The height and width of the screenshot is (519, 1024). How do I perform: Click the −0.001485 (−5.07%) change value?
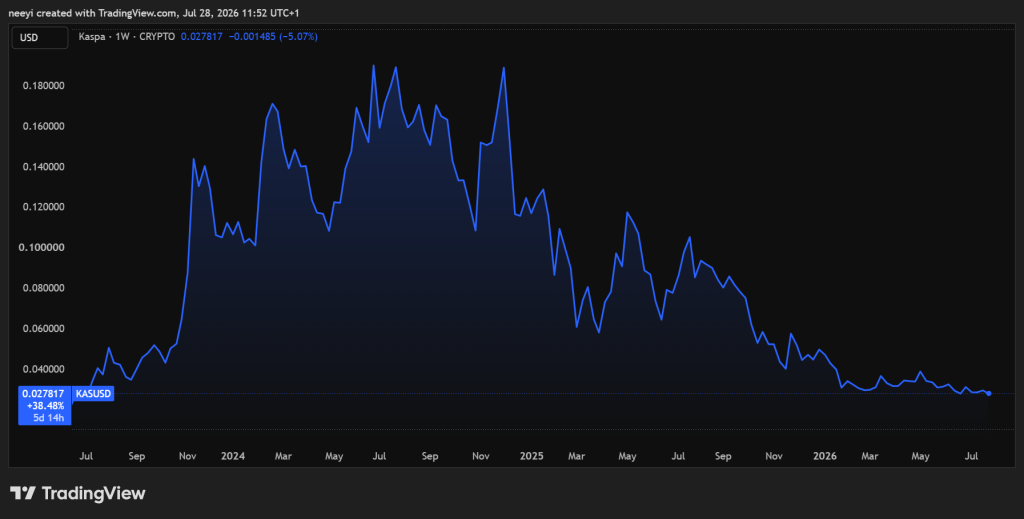273,37
